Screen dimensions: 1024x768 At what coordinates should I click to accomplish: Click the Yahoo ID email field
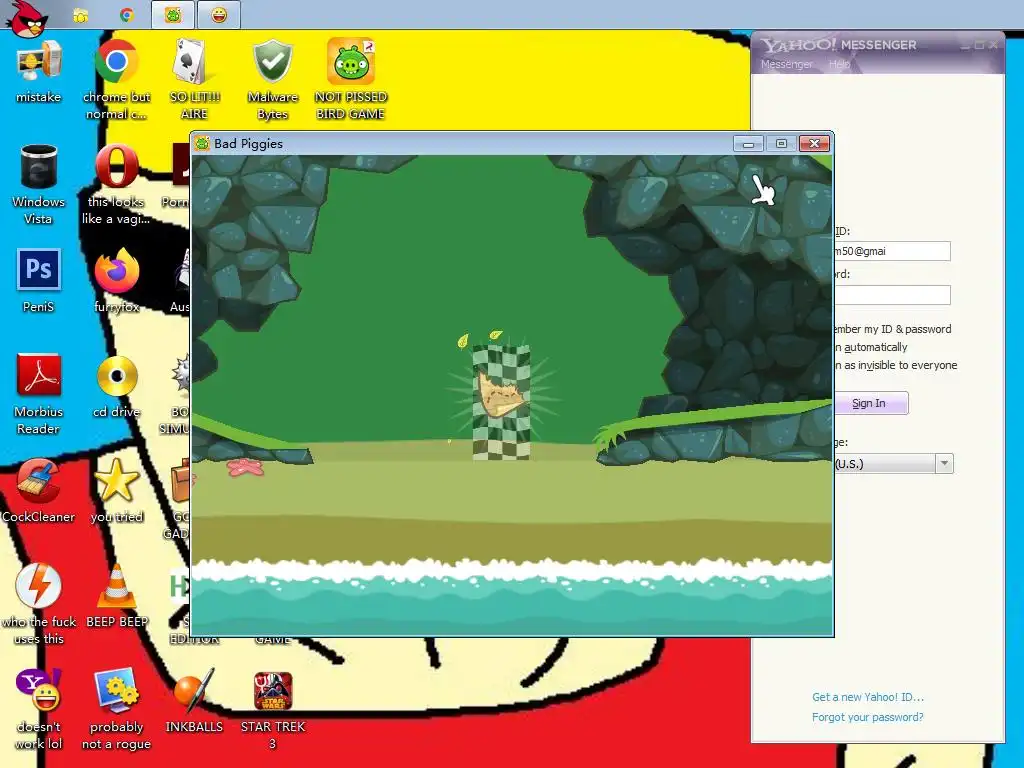(x=892, y=251)
